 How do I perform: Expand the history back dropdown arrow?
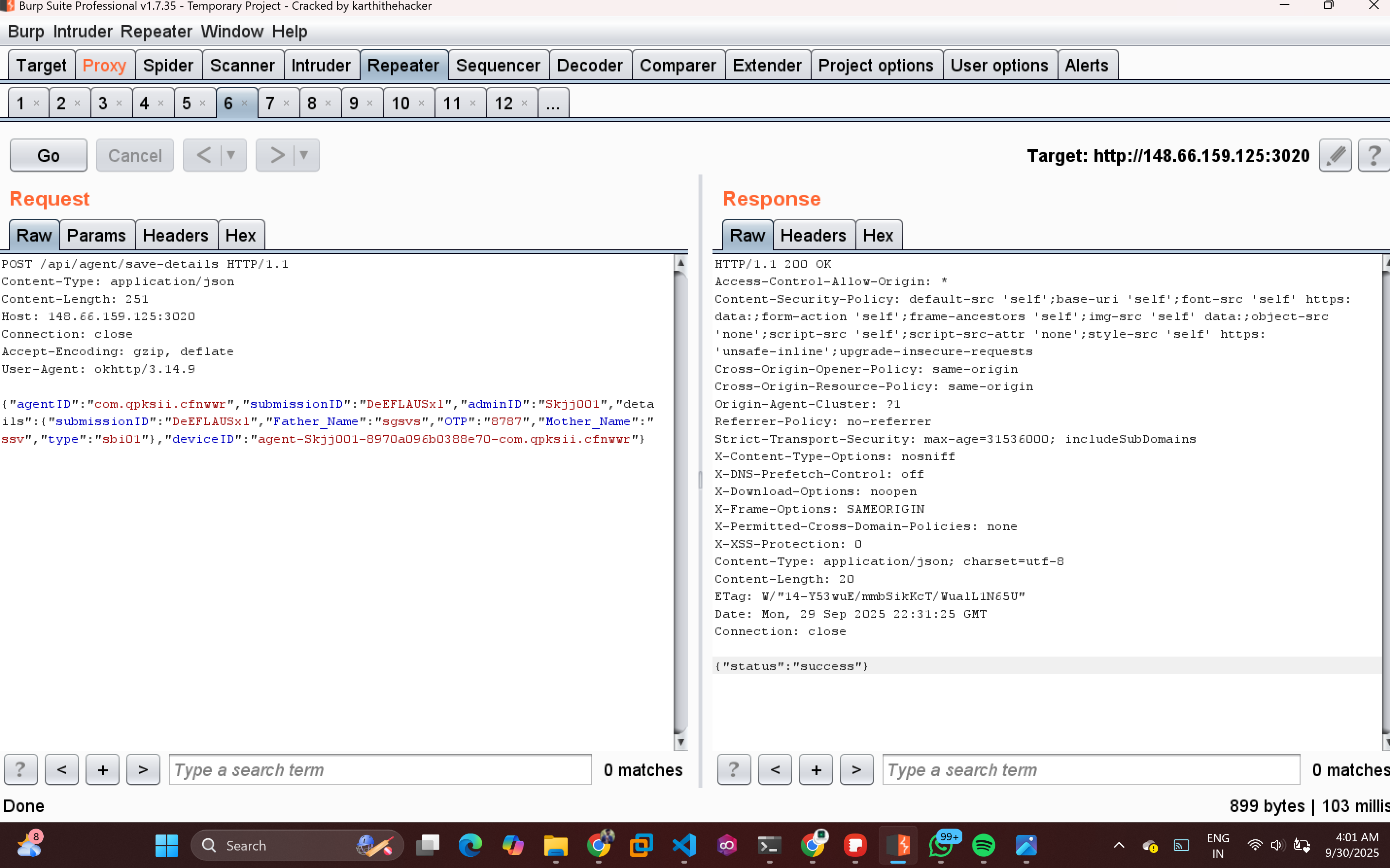[x=231, y=155]
